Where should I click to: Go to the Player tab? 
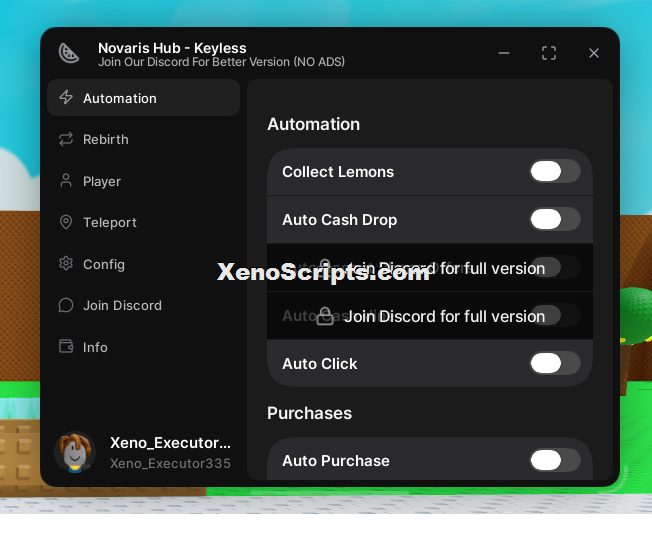[143, 181]
